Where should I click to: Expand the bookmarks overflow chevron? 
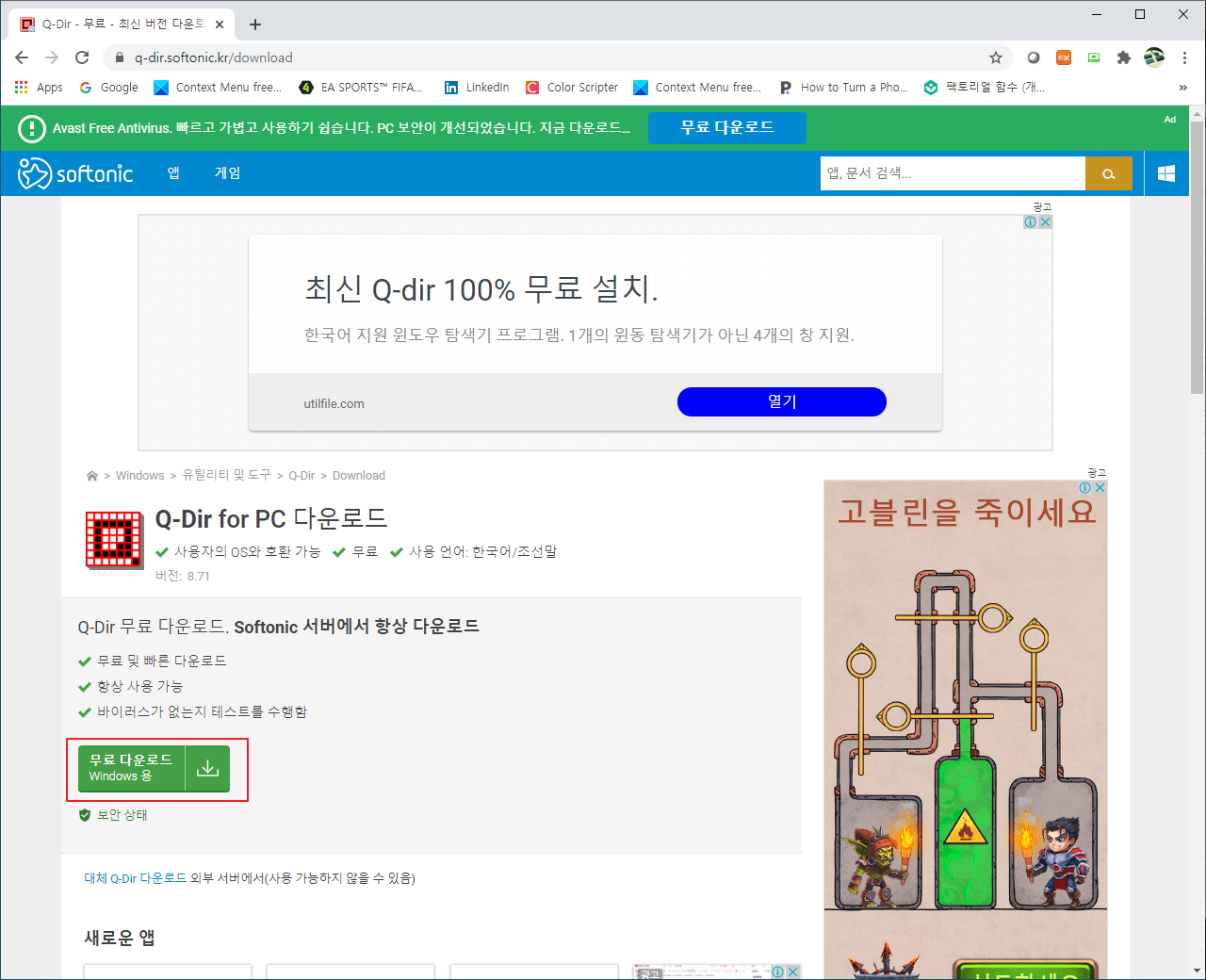(1183, 88)
